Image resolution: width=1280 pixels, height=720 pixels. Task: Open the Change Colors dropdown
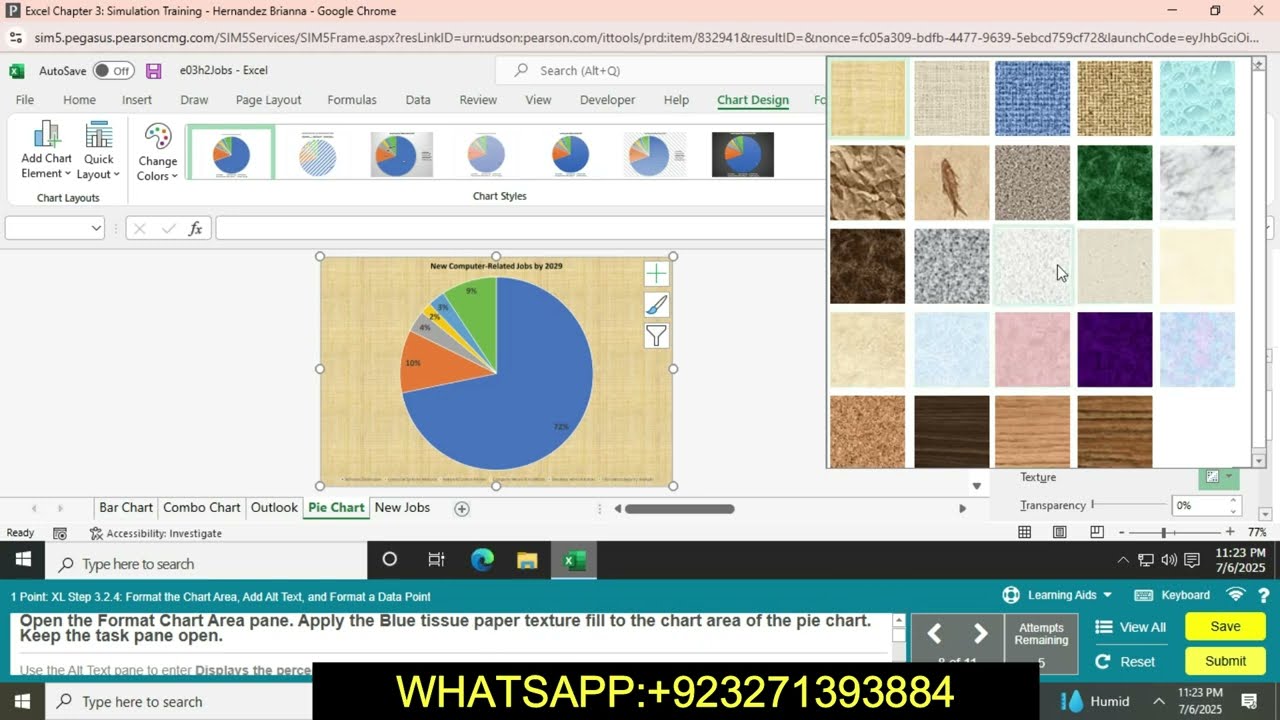[x=158, y=152]
